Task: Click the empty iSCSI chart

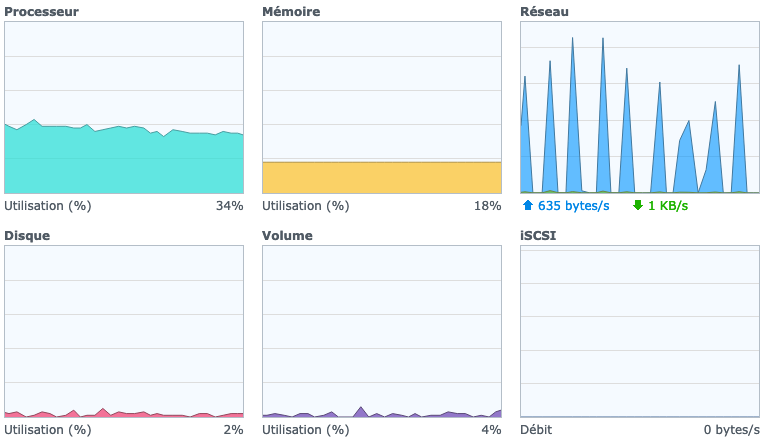Action: point(640,331)
